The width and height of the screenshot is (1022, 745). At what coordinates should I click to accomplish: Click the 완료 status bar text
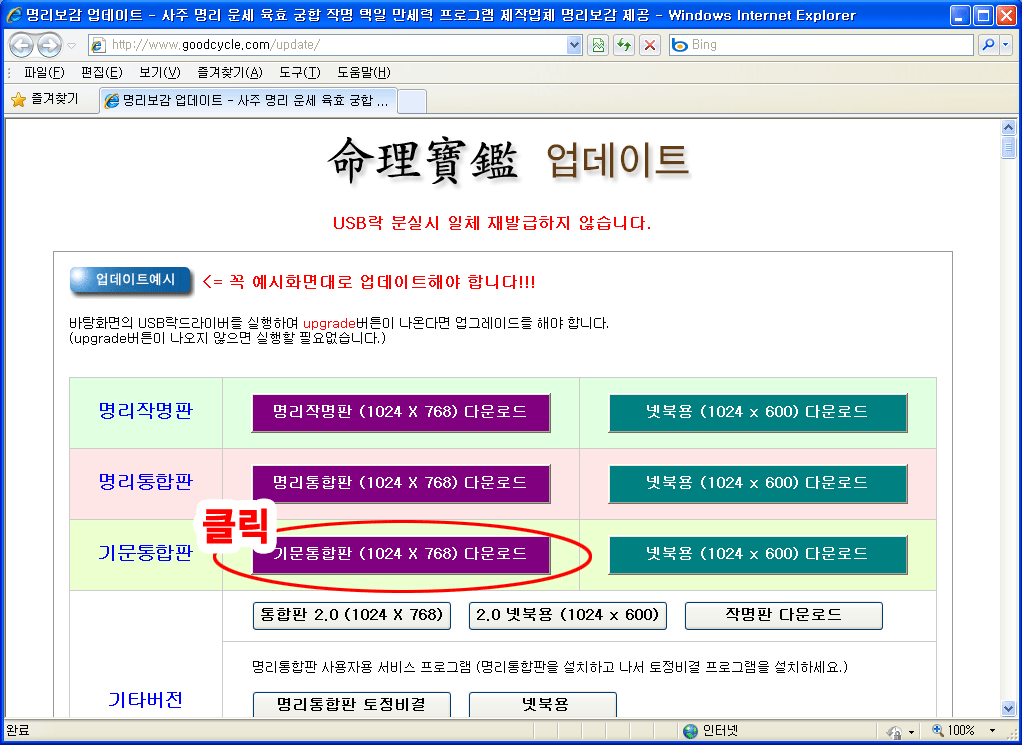coord(18,731)
